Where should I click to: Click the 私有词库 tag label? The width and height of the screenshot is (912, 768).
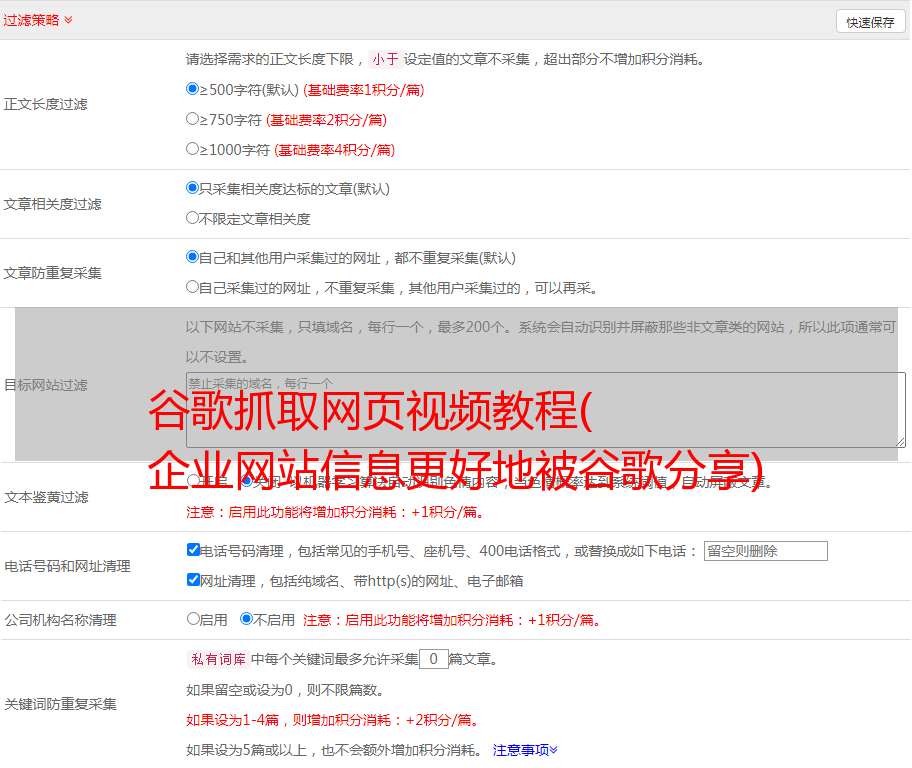(x=217, y=659)
